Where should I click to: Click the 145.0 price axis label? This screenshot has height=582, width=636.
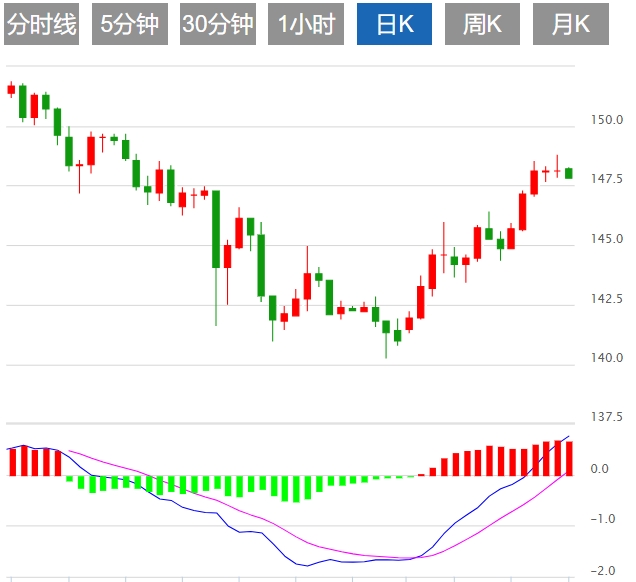click(x=607, y=239)
